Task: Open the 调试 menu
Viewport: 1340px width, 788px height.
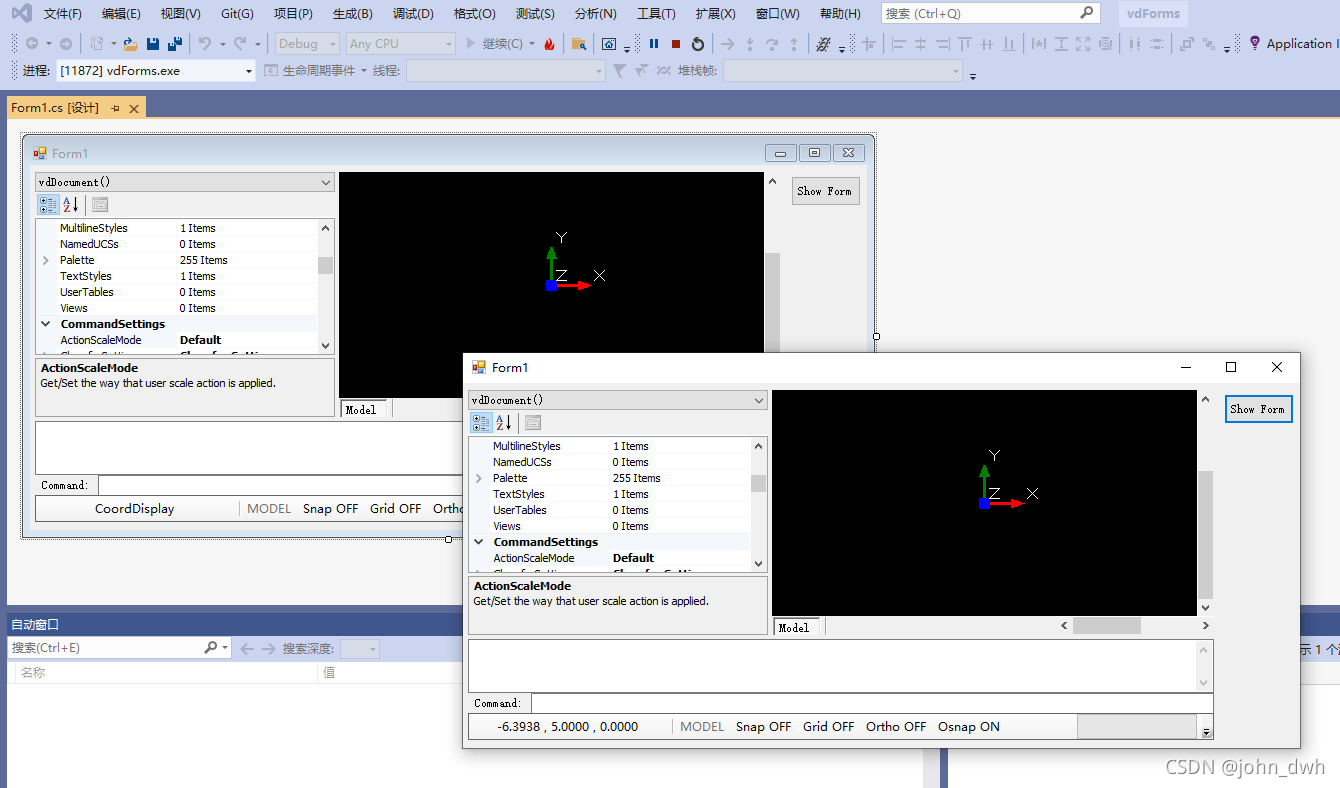Action: coord(412,14)
